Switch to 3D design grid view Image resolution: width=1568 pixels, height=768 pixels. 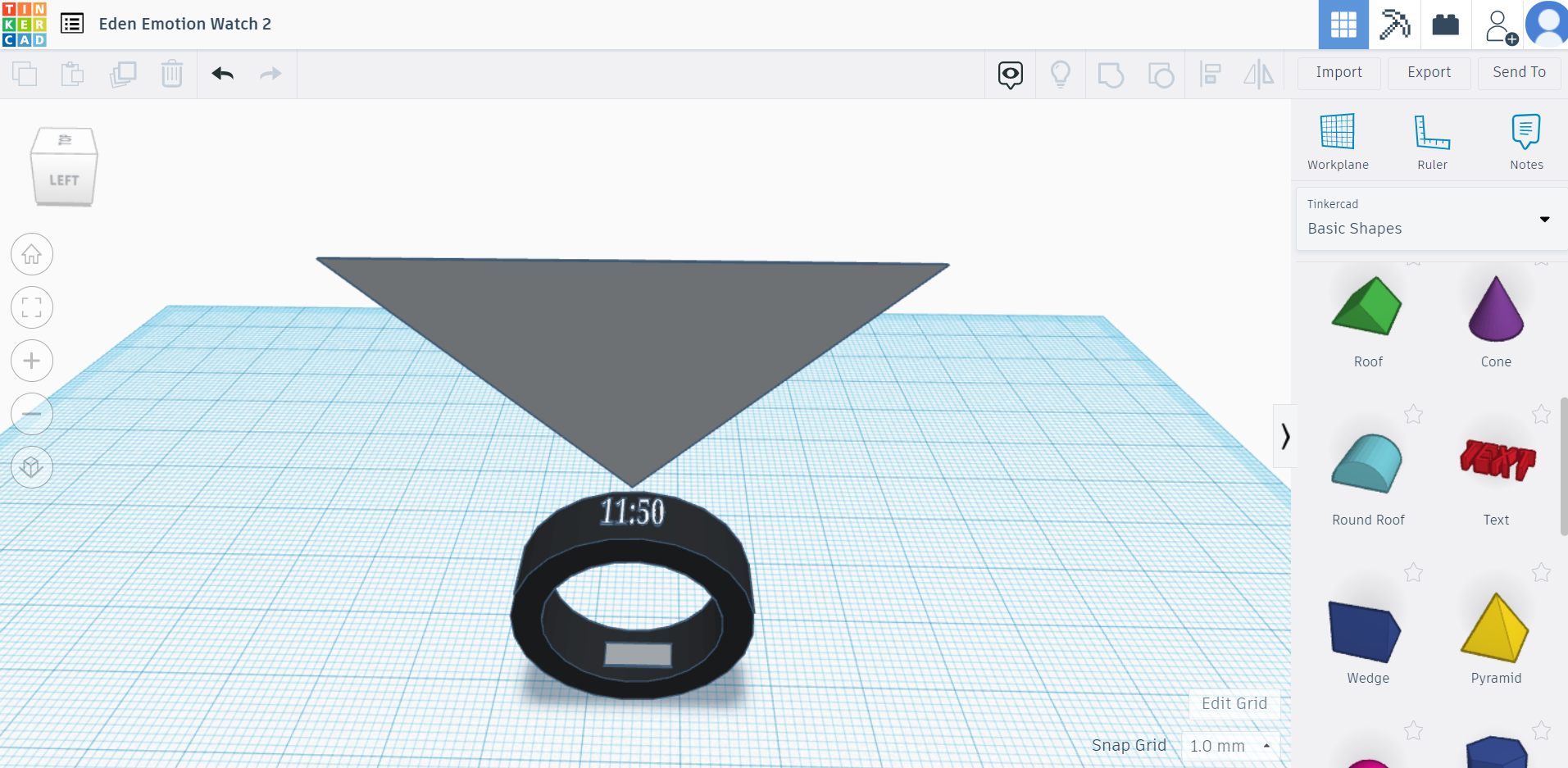(1343, 25)
